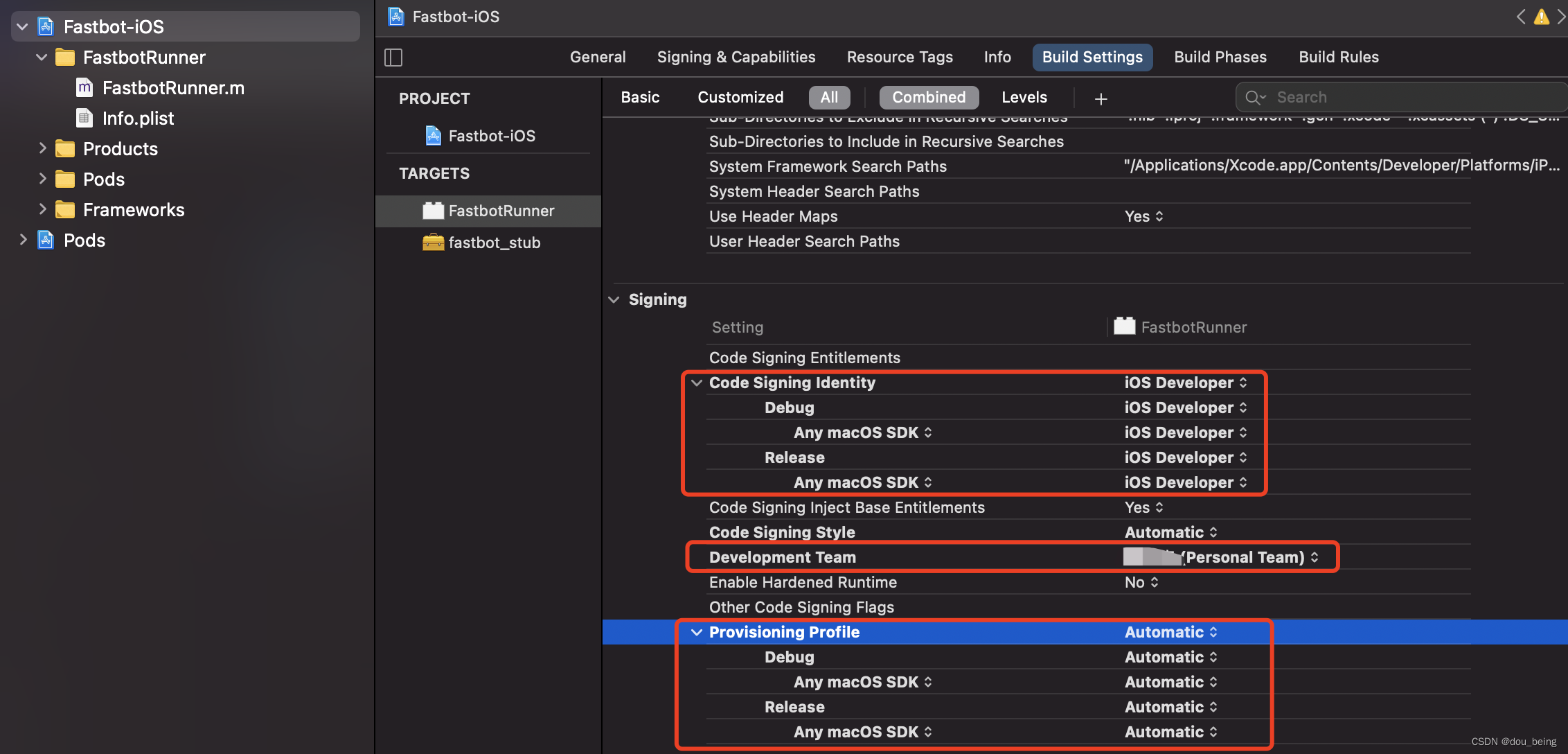This screenshot has height=754, width=1568.
Task: Open the Development Team Personal Team popup
Action: click(1221, 557)
